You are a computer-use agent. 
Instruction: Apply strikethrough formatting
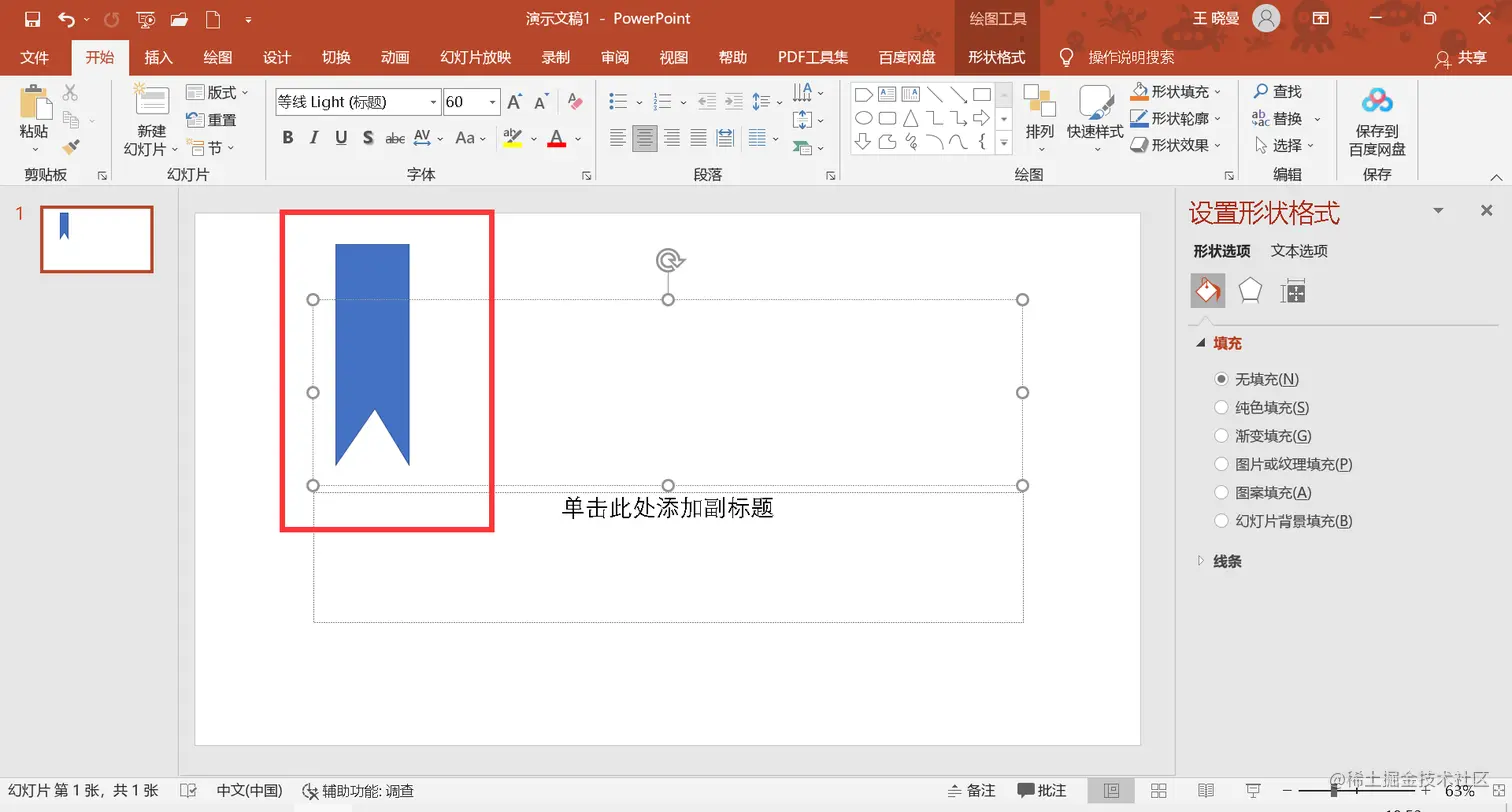coord(395,138)
